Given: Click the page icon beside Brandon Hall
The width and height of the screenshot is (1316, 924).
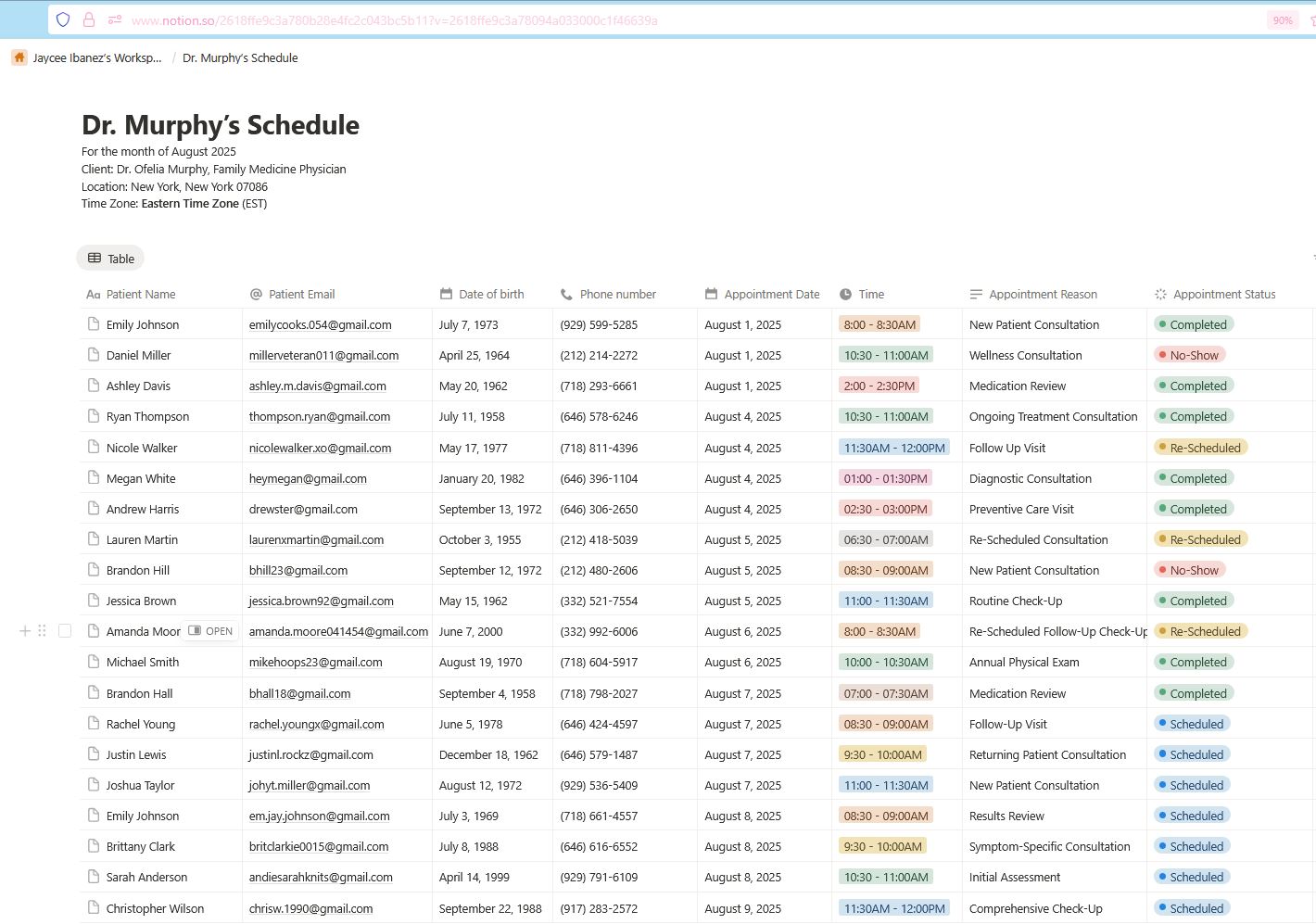Looking at the screenshot, I should coord(94,692).
